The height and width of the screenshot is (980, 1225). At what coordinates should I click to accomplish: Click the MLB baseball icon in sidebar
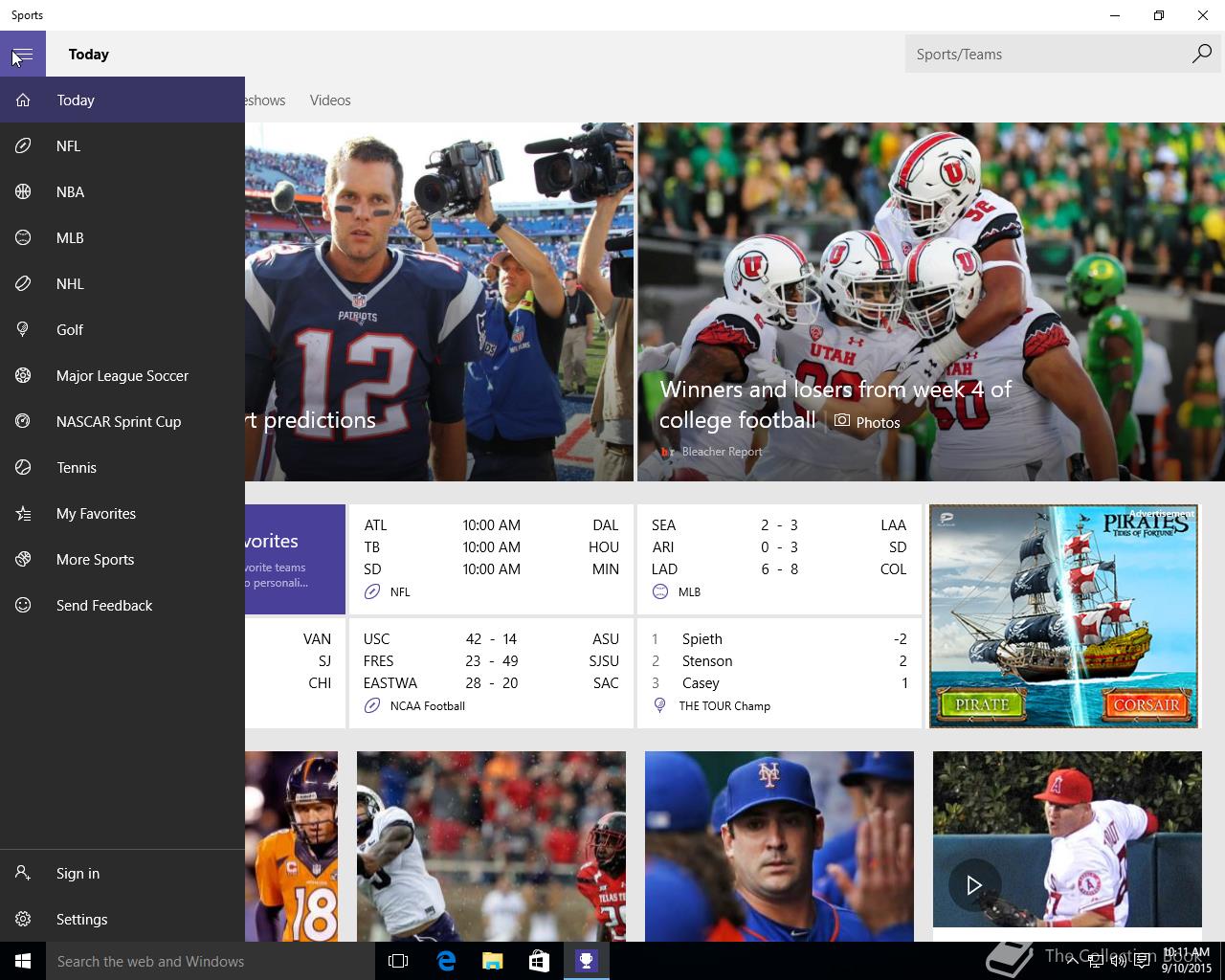click(23, 237)
